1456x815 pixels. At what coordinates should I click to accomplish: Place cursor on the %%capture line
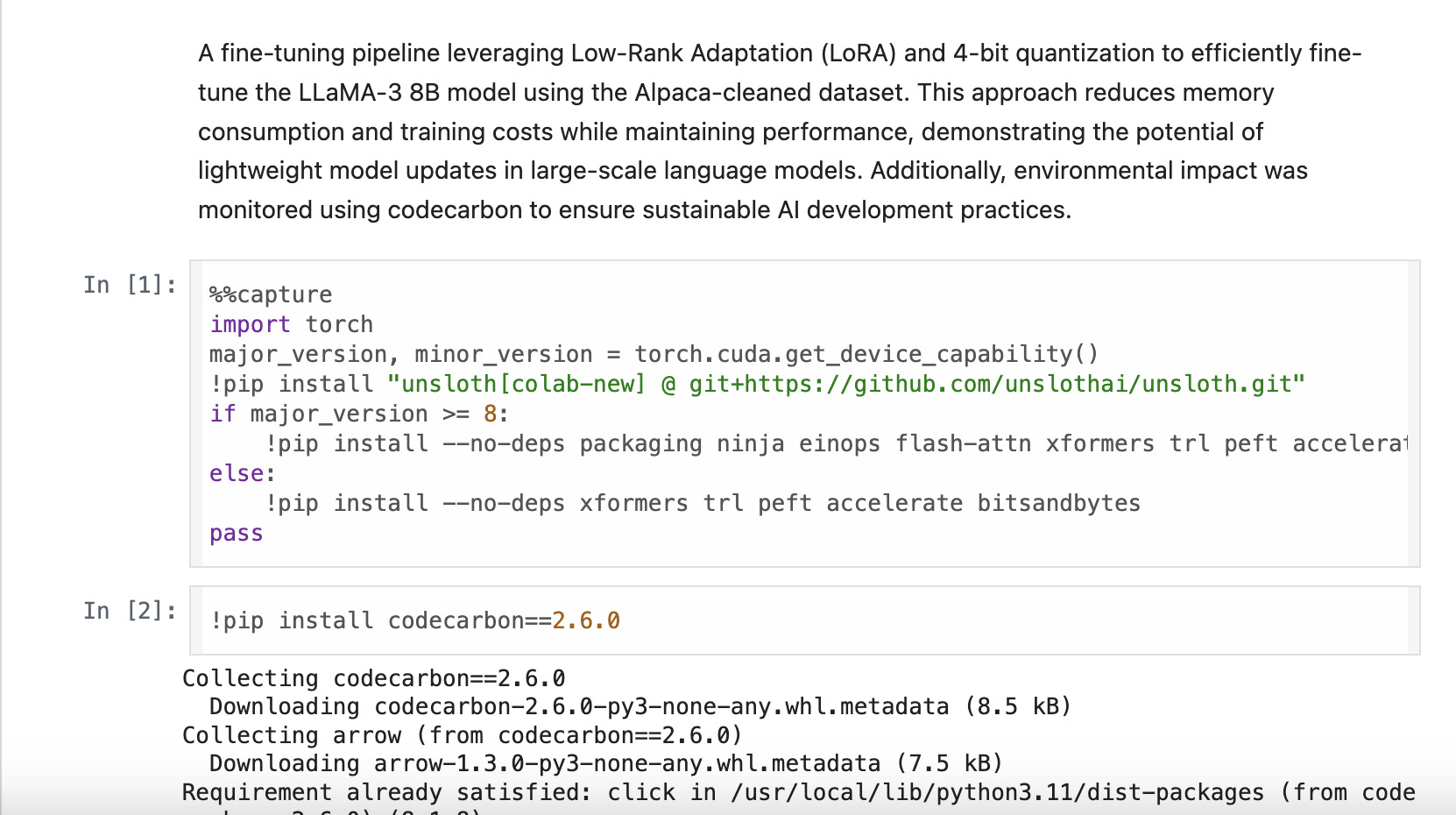click(x=271, y=294)
